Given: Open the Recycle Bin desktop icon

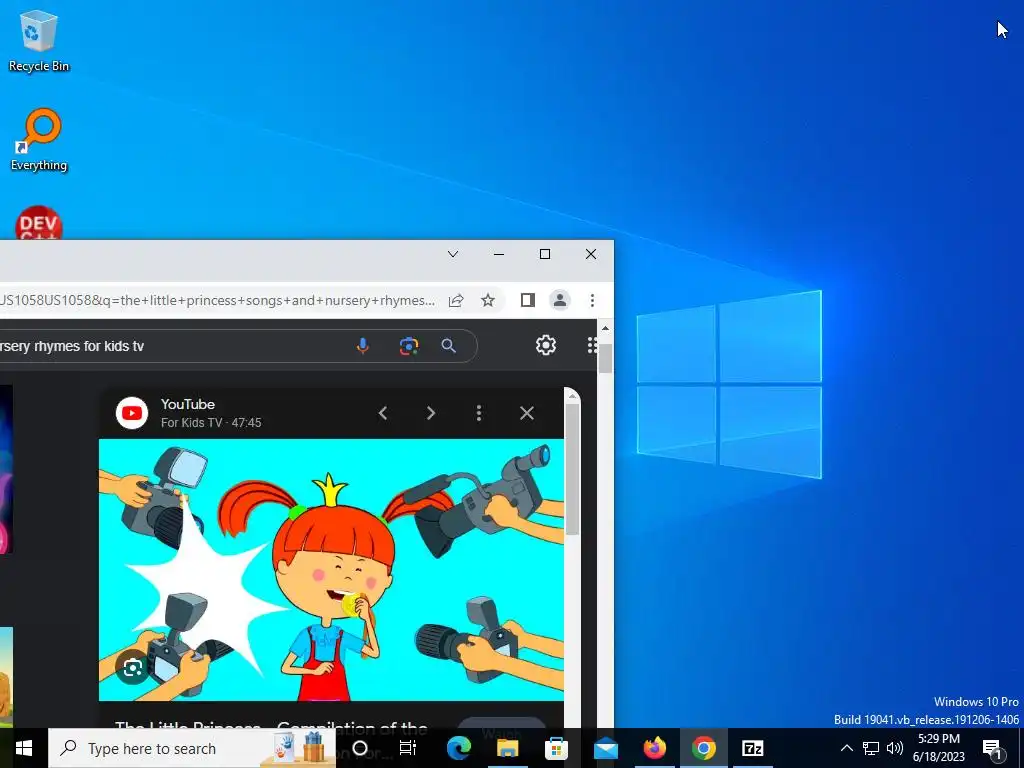Looking at the screenshot, I should 39,40.
